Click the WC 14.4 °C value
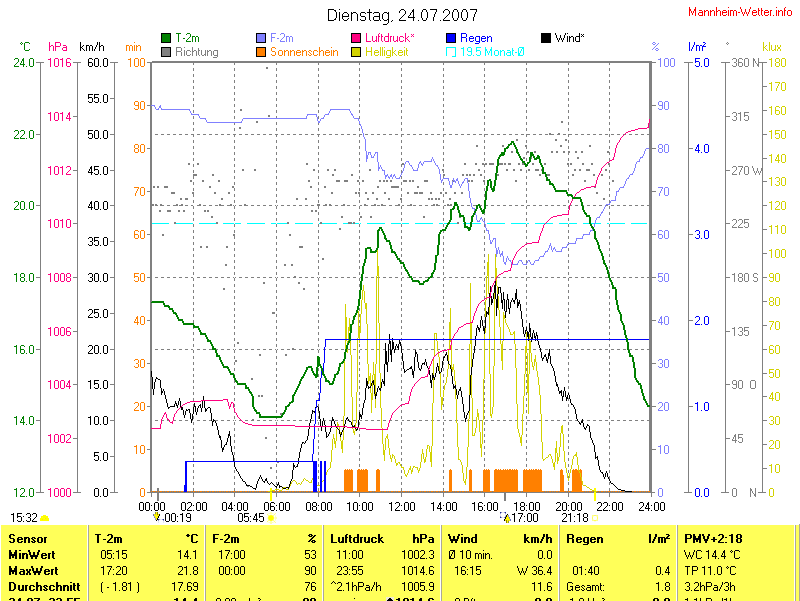Screen dimensions: 800x601 click(x=710, y=555)
